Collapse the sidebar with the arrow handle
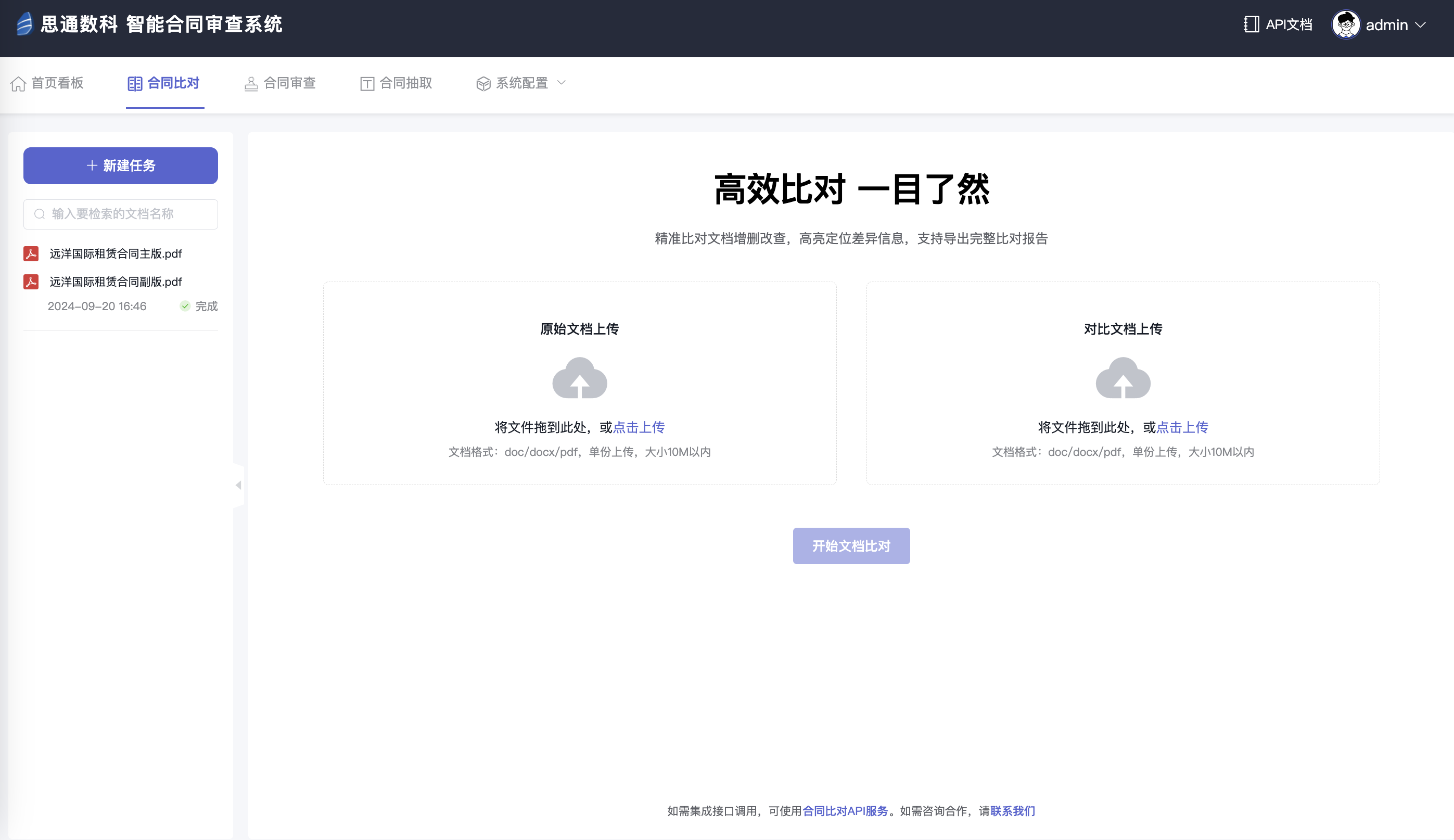The image size is (1454, 840). pos(238,485)
